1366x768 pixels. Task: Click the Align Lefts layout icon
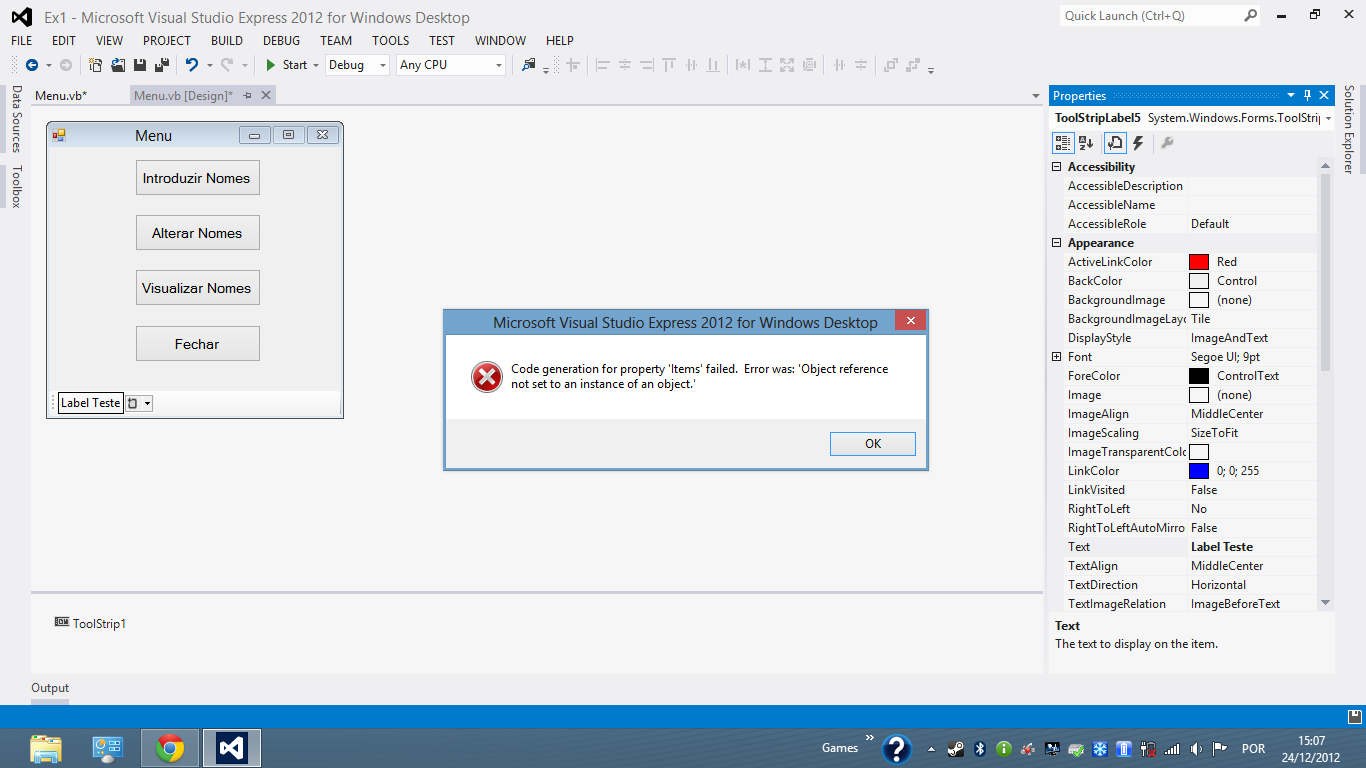point(603,65)
